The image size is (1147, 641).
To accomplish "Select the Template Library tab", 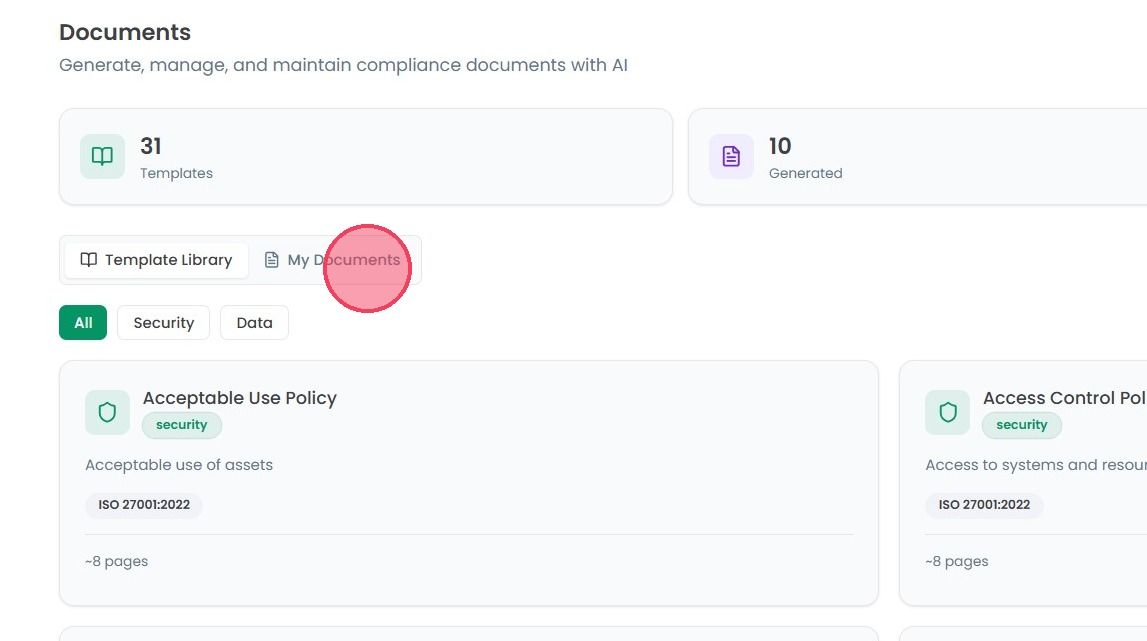I will pos(157,260).
